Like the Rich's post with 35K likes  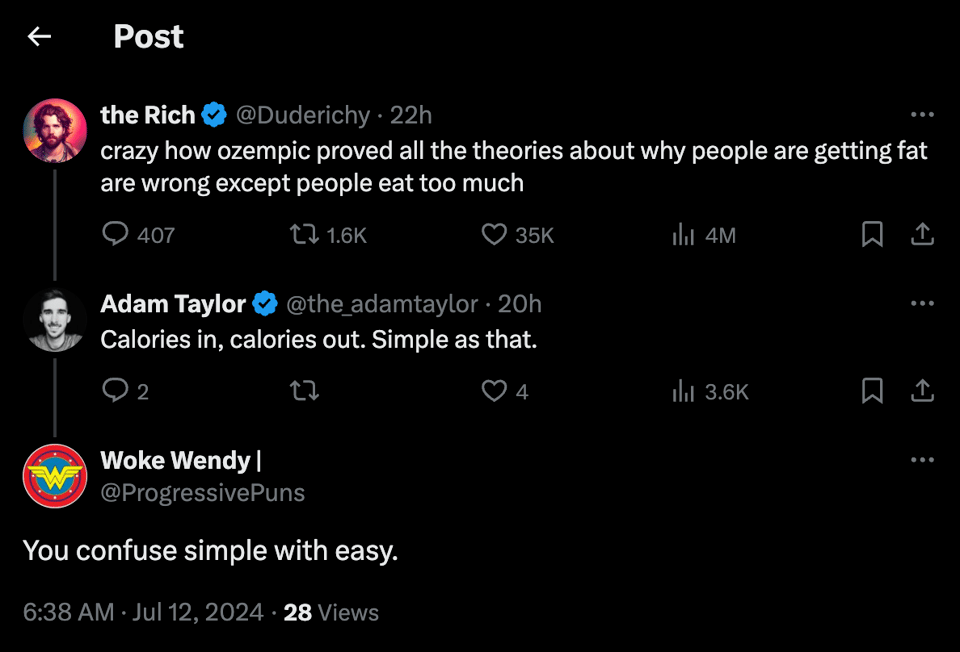point(494,234)
